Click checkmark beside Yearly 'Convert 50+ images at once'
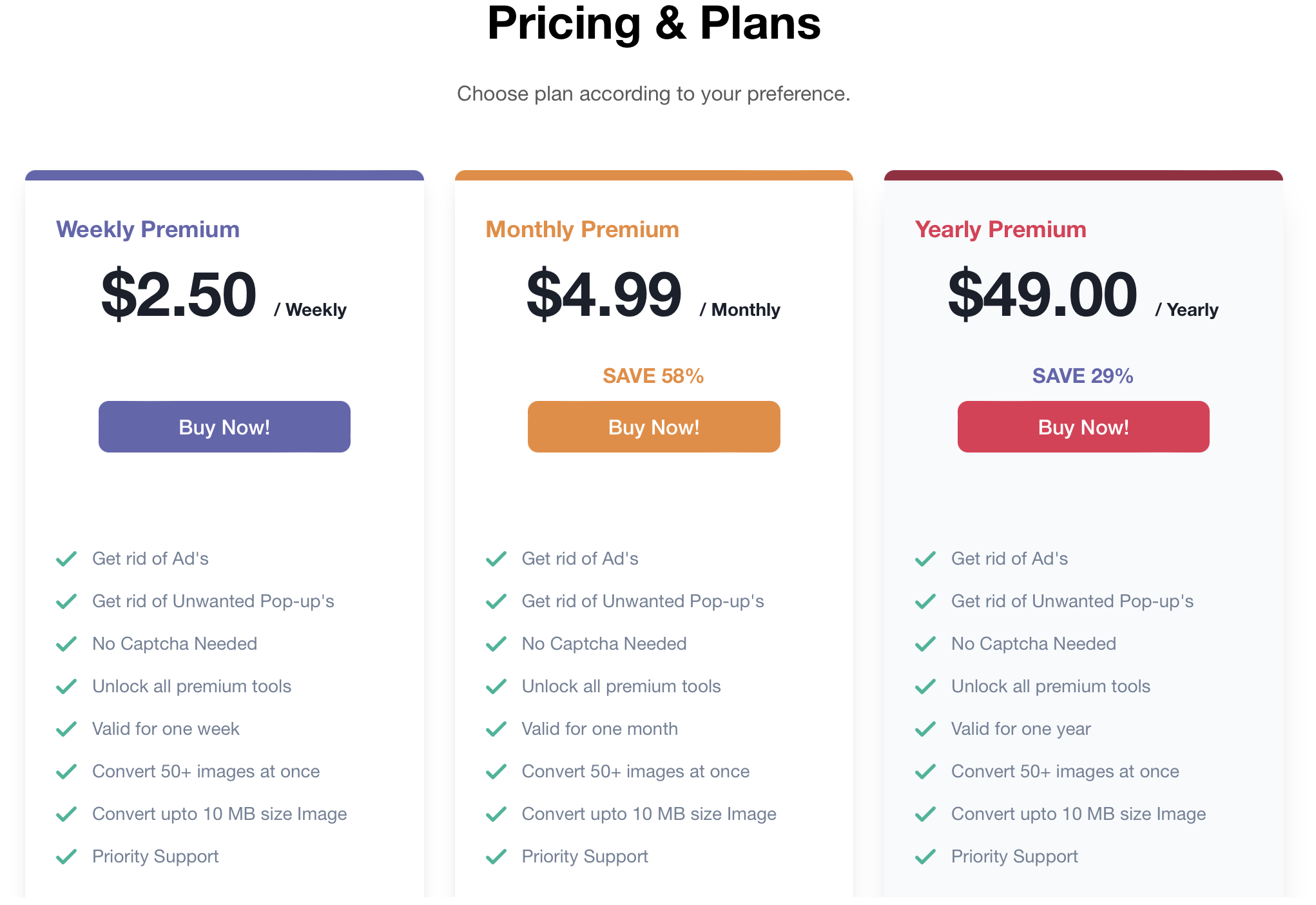Viewport: 1316px width, 905px height. 925,772
